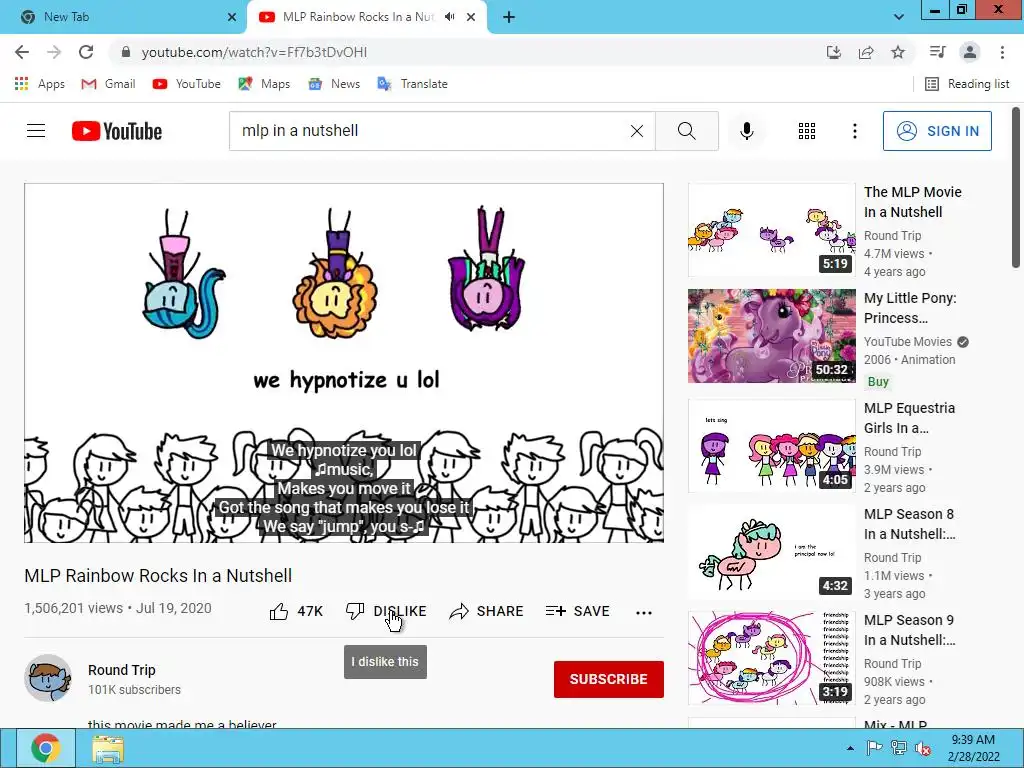Screen dimensions: 1024x768
Task: Open YouTube bookmark in bookmarks bar
Action: pos(186,84)
